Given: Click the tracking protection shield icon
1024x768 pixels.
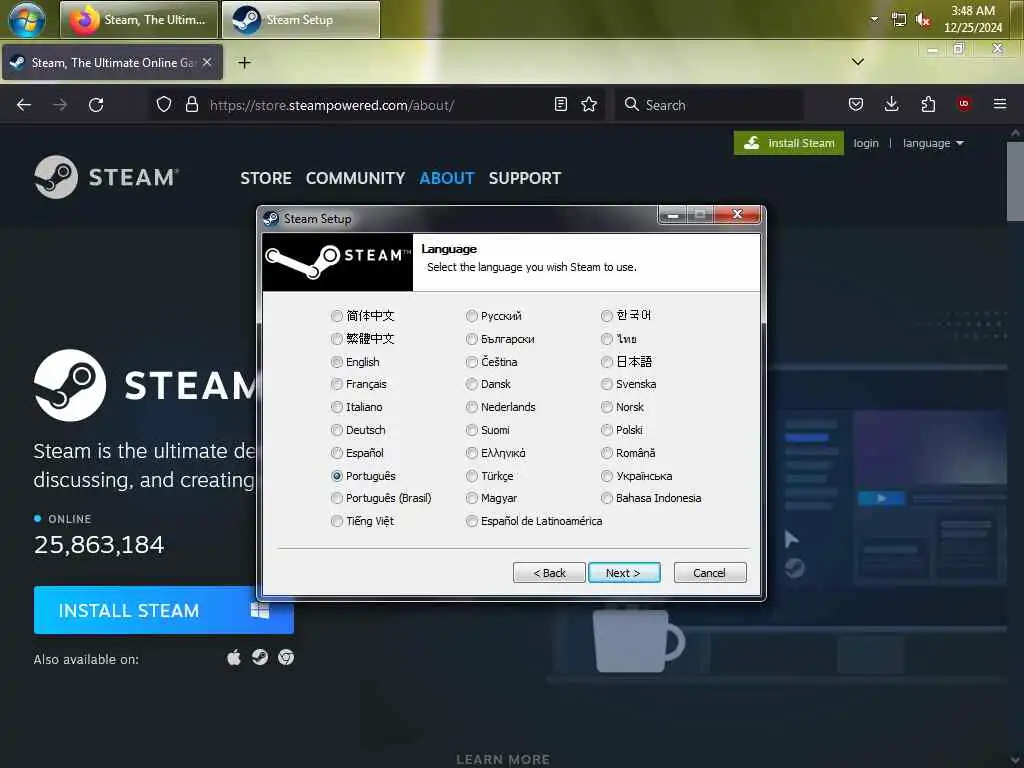Looking at the screenshot, I should click(164, 104).
